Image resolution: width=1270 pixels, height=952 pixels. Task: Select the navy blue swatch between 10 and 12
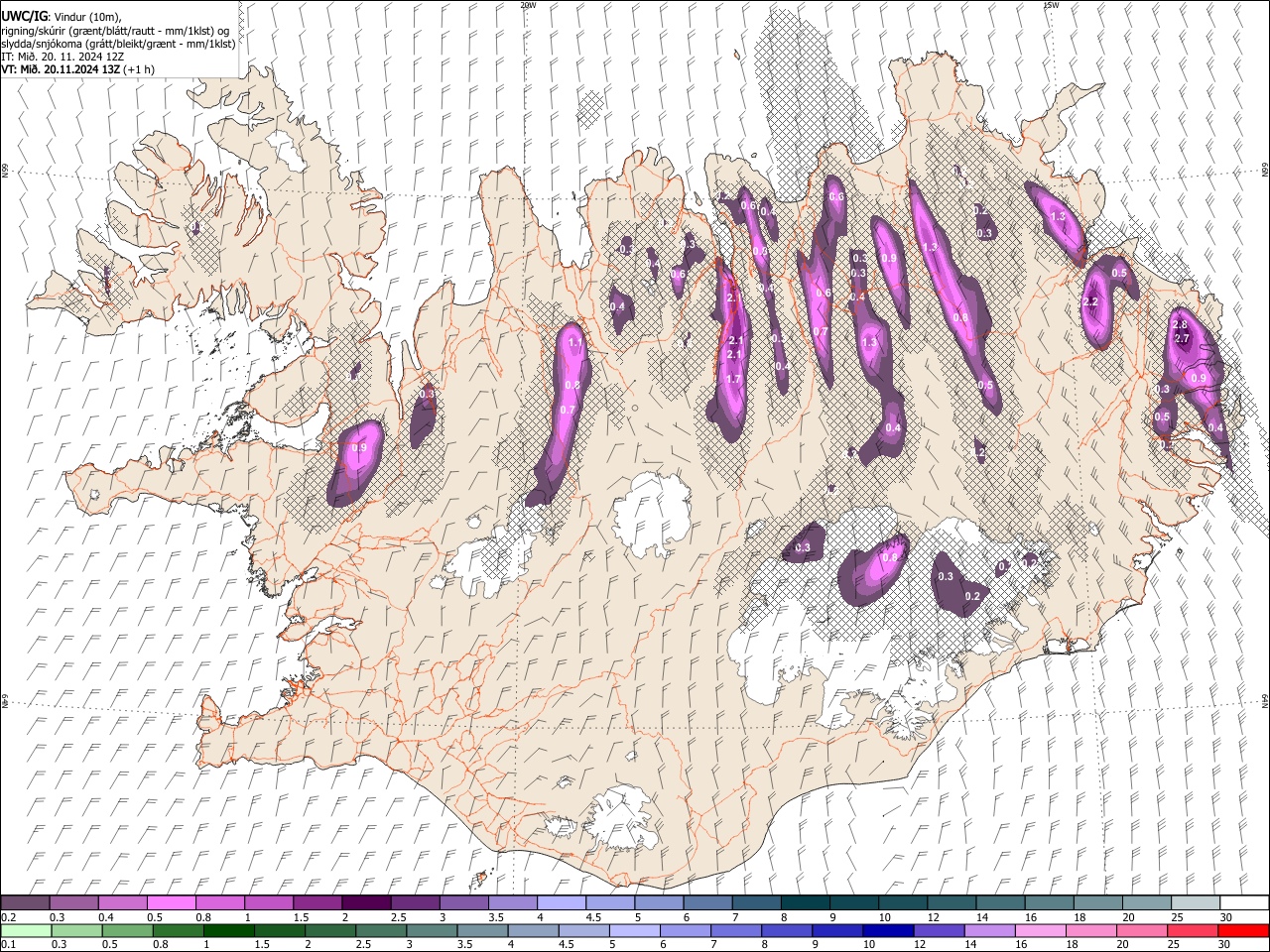tap(888, 930)
